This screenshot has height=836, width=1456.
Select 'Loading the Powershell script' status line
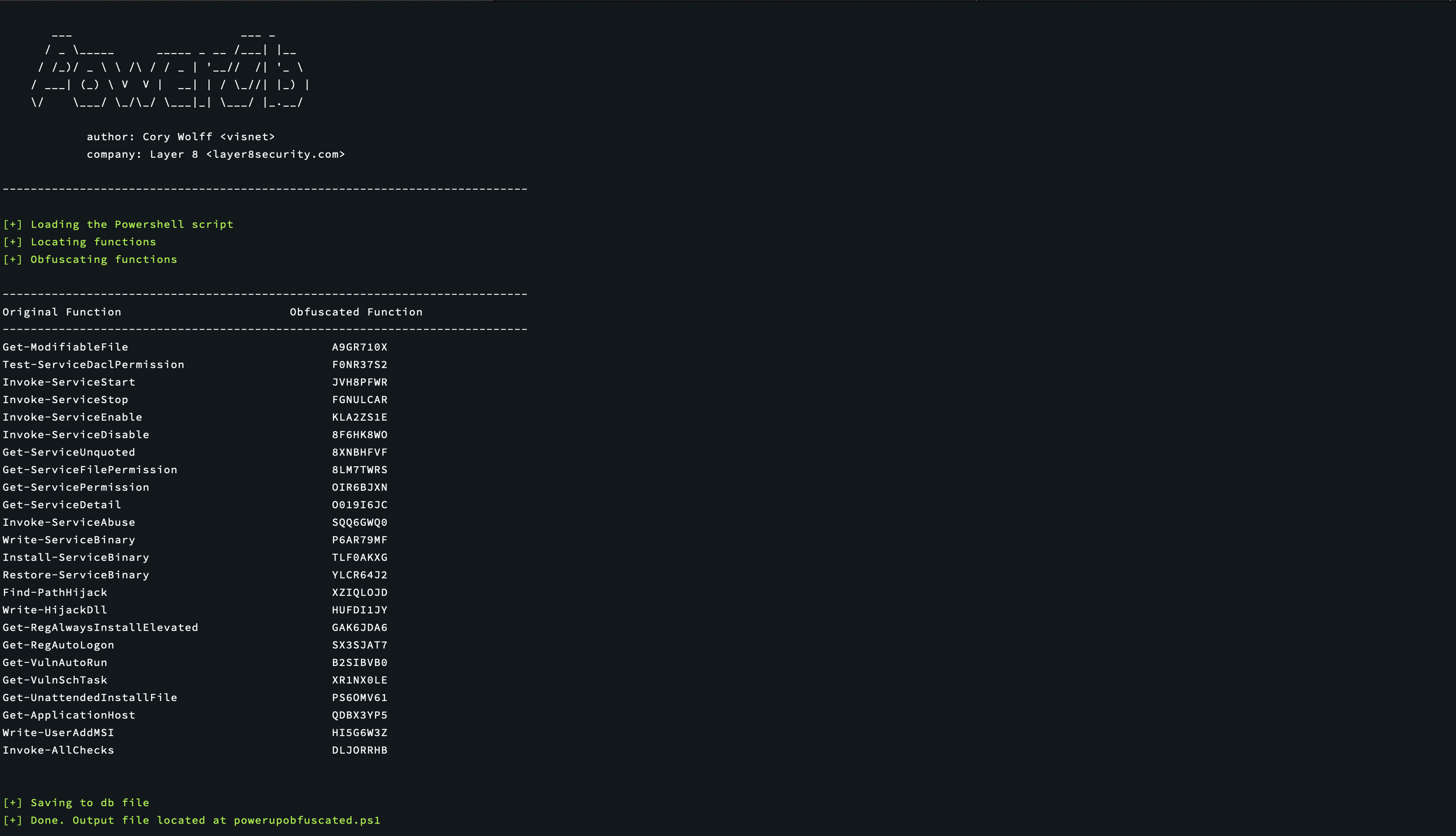pos(118,224)
